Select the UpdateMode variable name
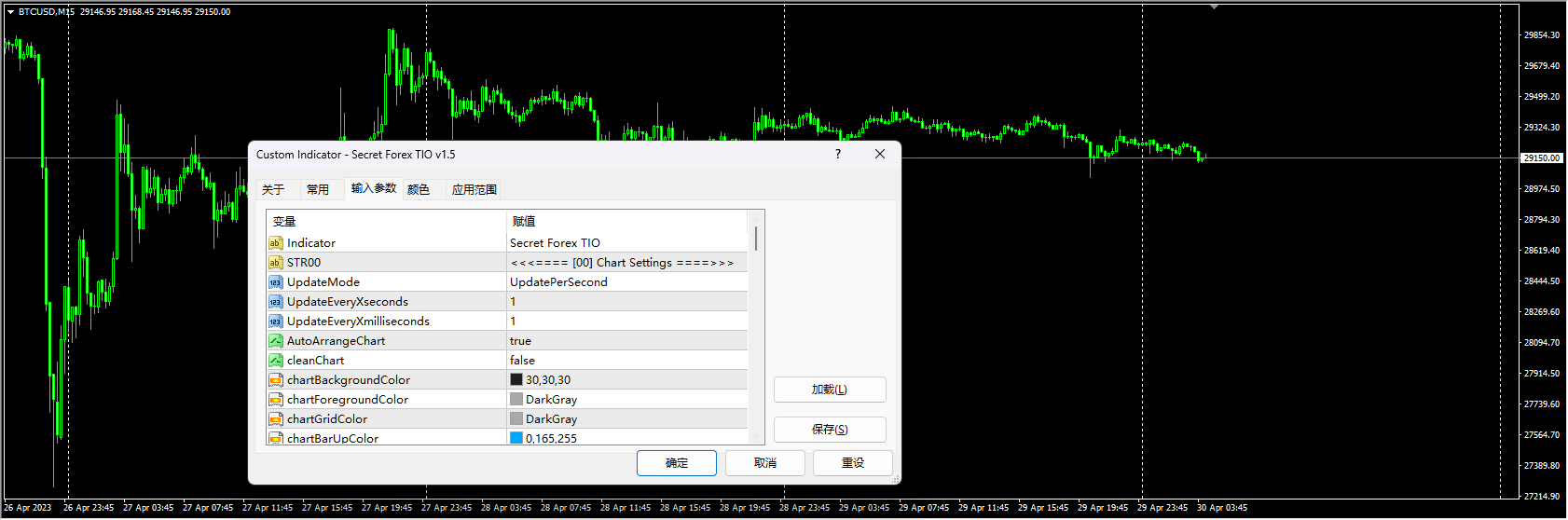This screenshot has width=1568, height=520. tap(323, 282)
